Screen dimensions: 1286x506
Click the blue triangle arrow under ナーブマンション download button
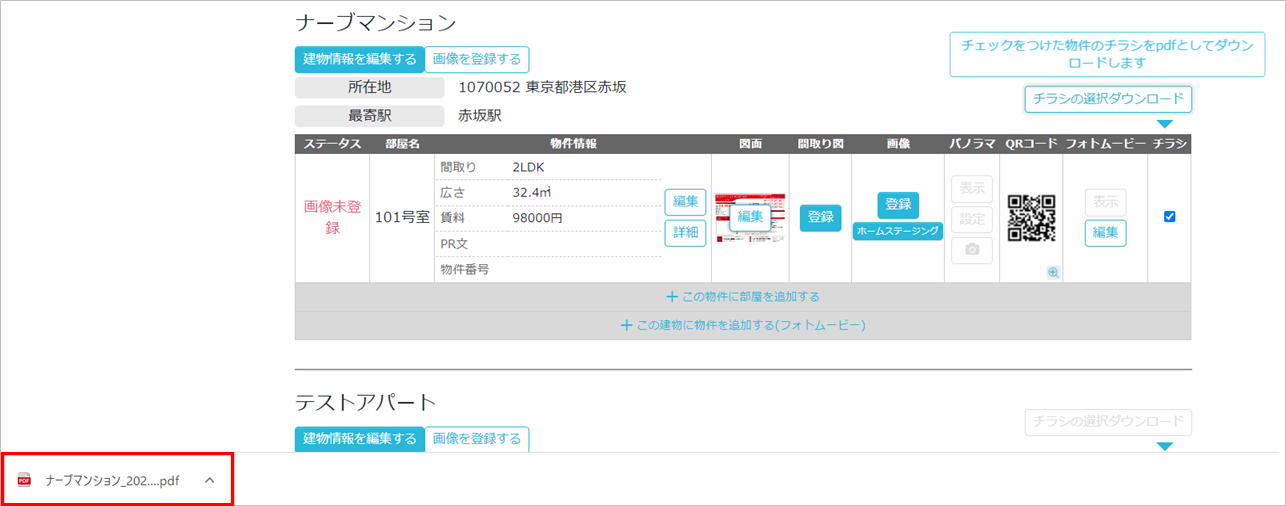[1164, 124]
